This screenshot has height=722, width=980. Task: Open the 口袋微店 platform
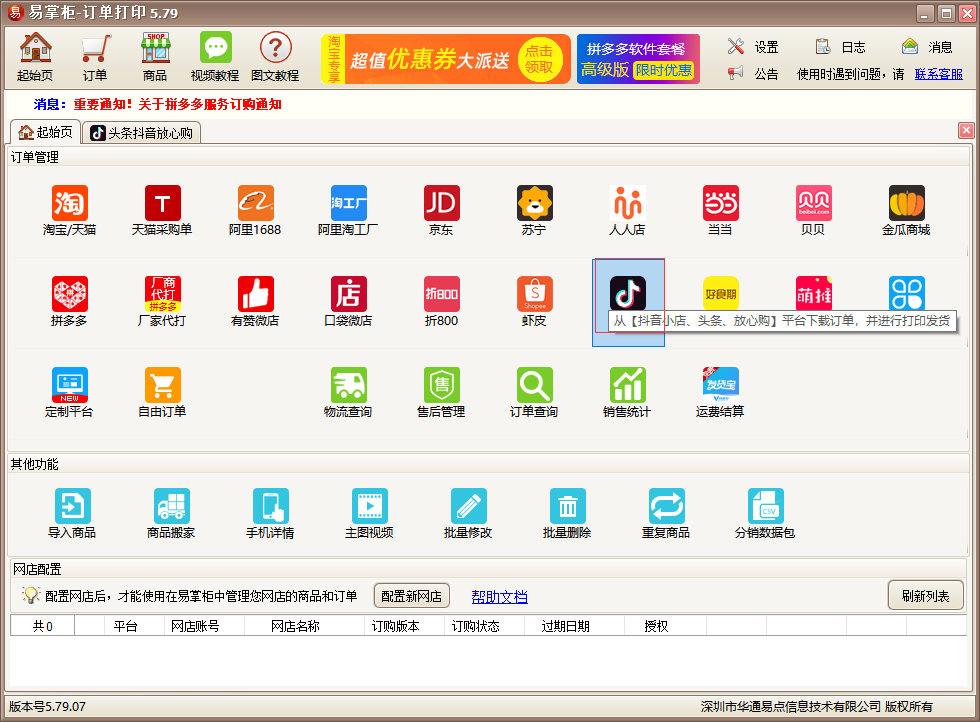tap(348, 302)
